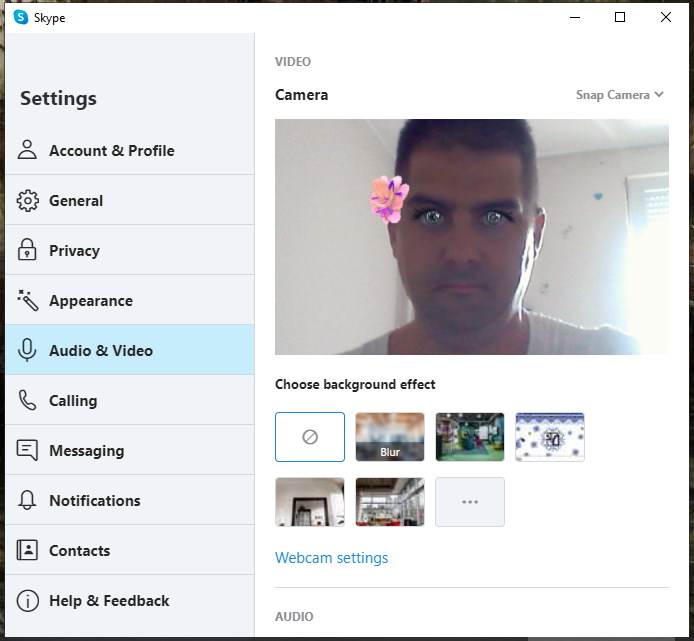Viewport: 694px width, 641px height.
Task: Click the Skype logo in title bar
Action: coord(20,17)
